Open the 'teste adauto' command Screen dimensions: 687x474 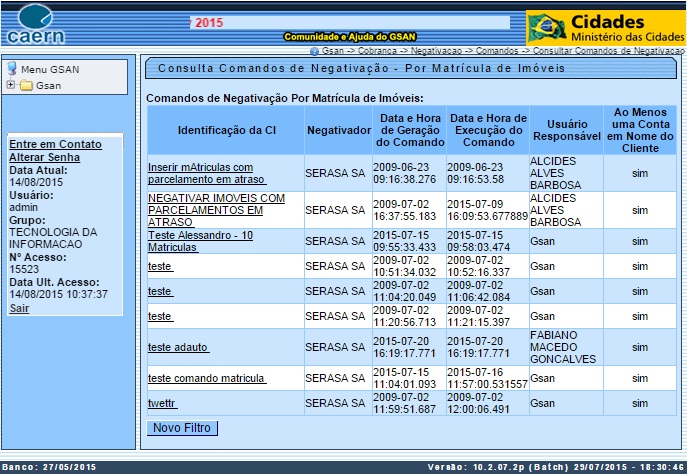[x=178, y=347]
